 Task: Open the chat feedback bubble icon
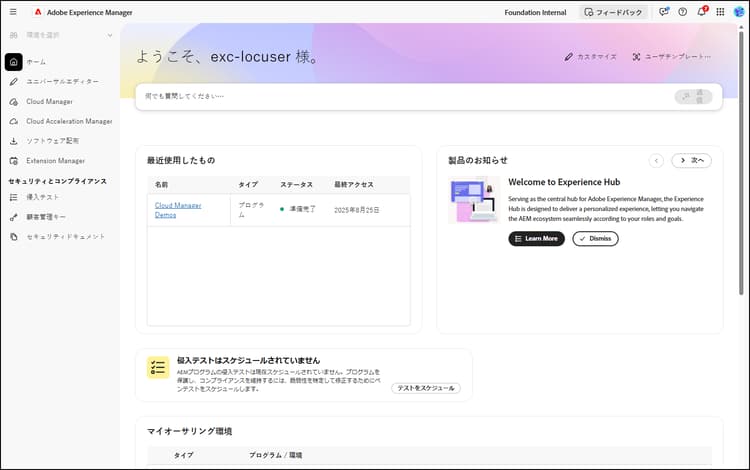pyautogui.click(x=663, y=12)
